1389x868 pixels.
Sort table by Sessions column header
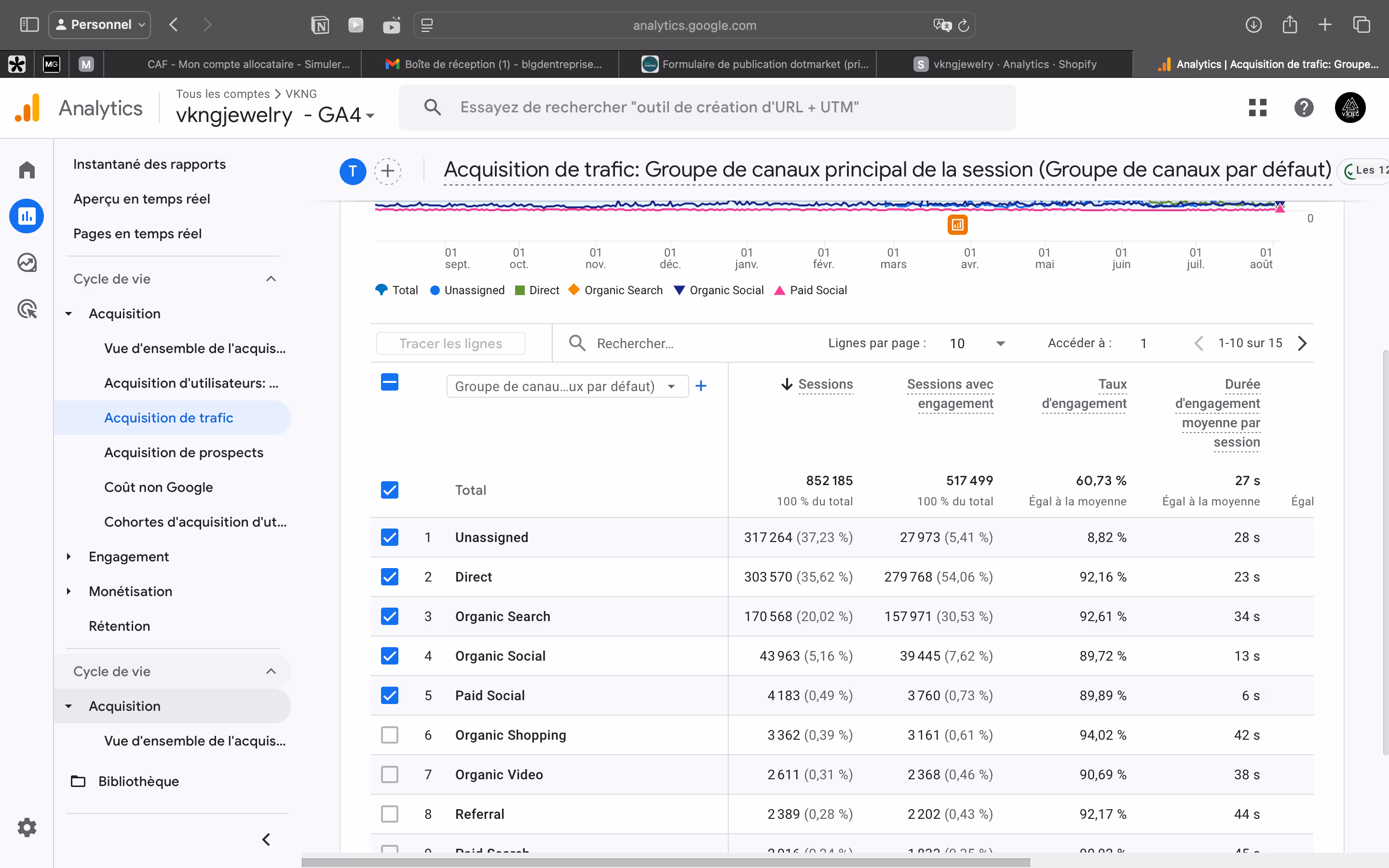[x=825, y=385]
